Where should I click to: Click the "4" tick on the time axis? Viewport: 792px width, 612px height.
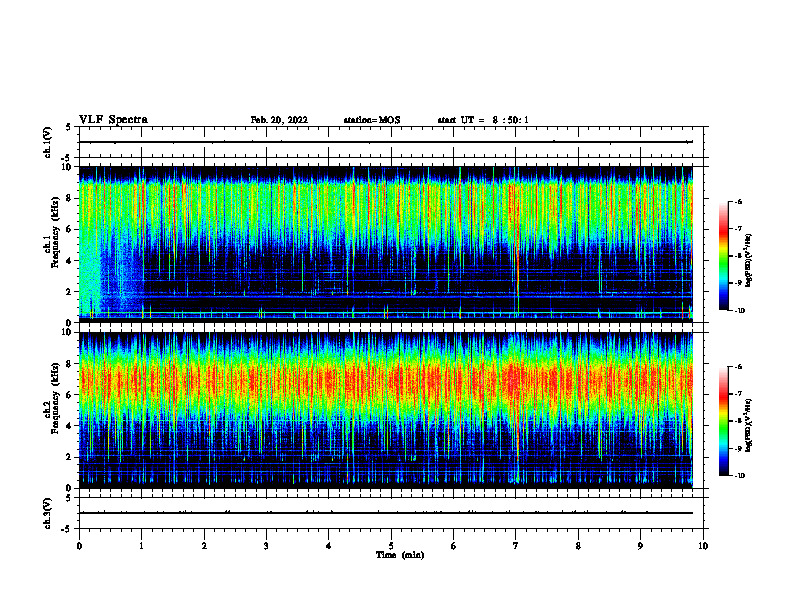point(329,546)
